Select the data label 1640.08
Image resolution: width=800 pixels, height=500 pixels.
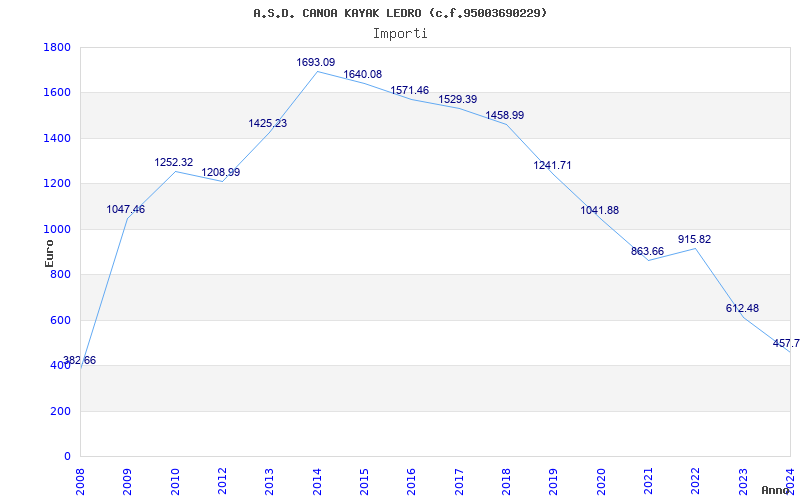pos(363,74)
